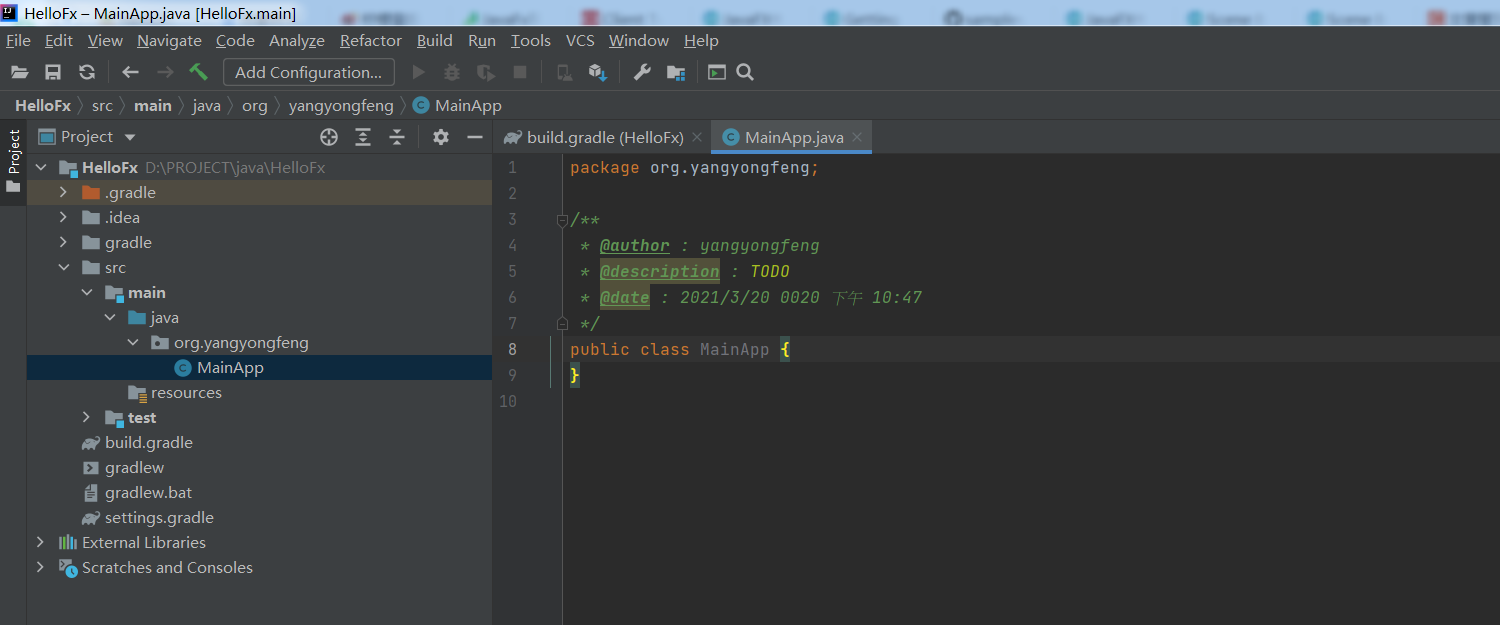
Task: Open the Build menu
Action: coord(434,40)
